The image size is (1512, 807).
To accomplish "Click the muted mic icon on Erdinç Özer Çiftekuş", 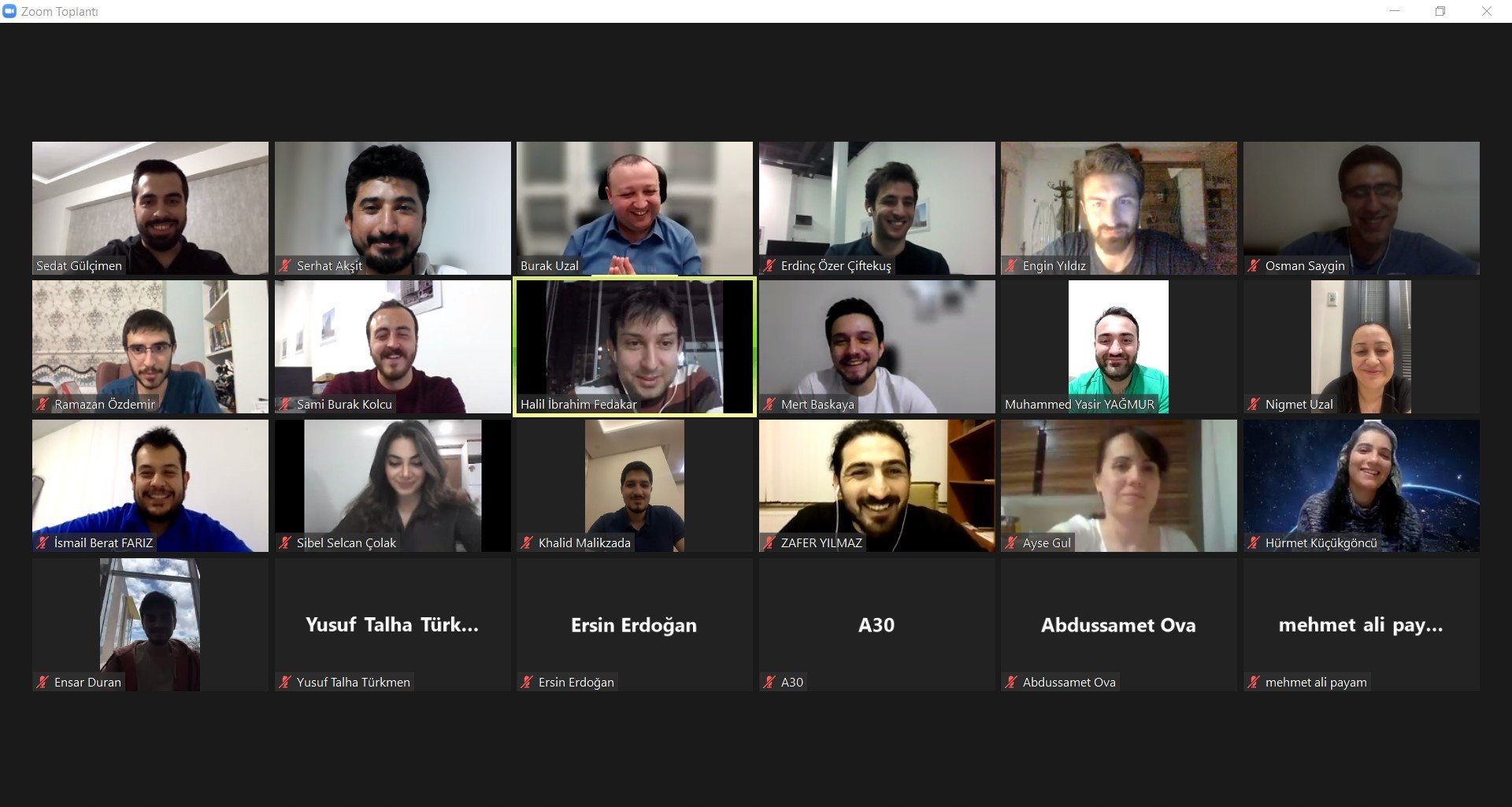I will pyautogui.click(x=769, y=266).
